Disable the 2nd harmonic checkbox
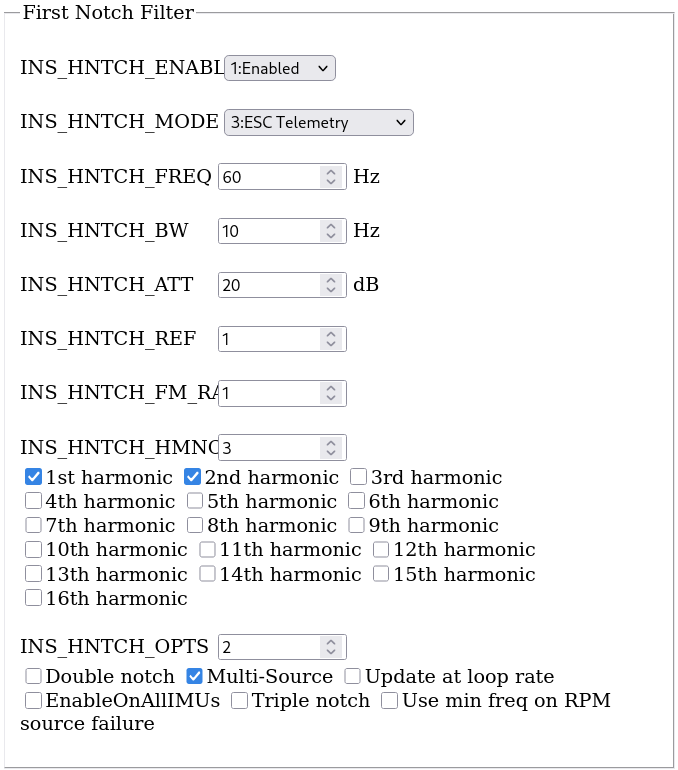 (194, 477)
